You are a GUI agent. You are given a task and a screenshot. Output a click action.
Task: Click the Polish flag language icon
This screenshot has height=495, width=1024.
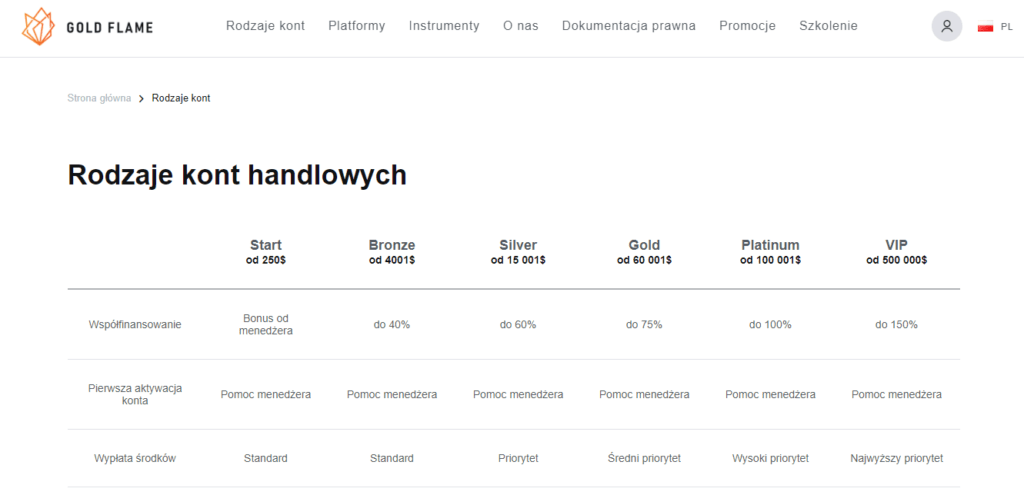(985, 27)
